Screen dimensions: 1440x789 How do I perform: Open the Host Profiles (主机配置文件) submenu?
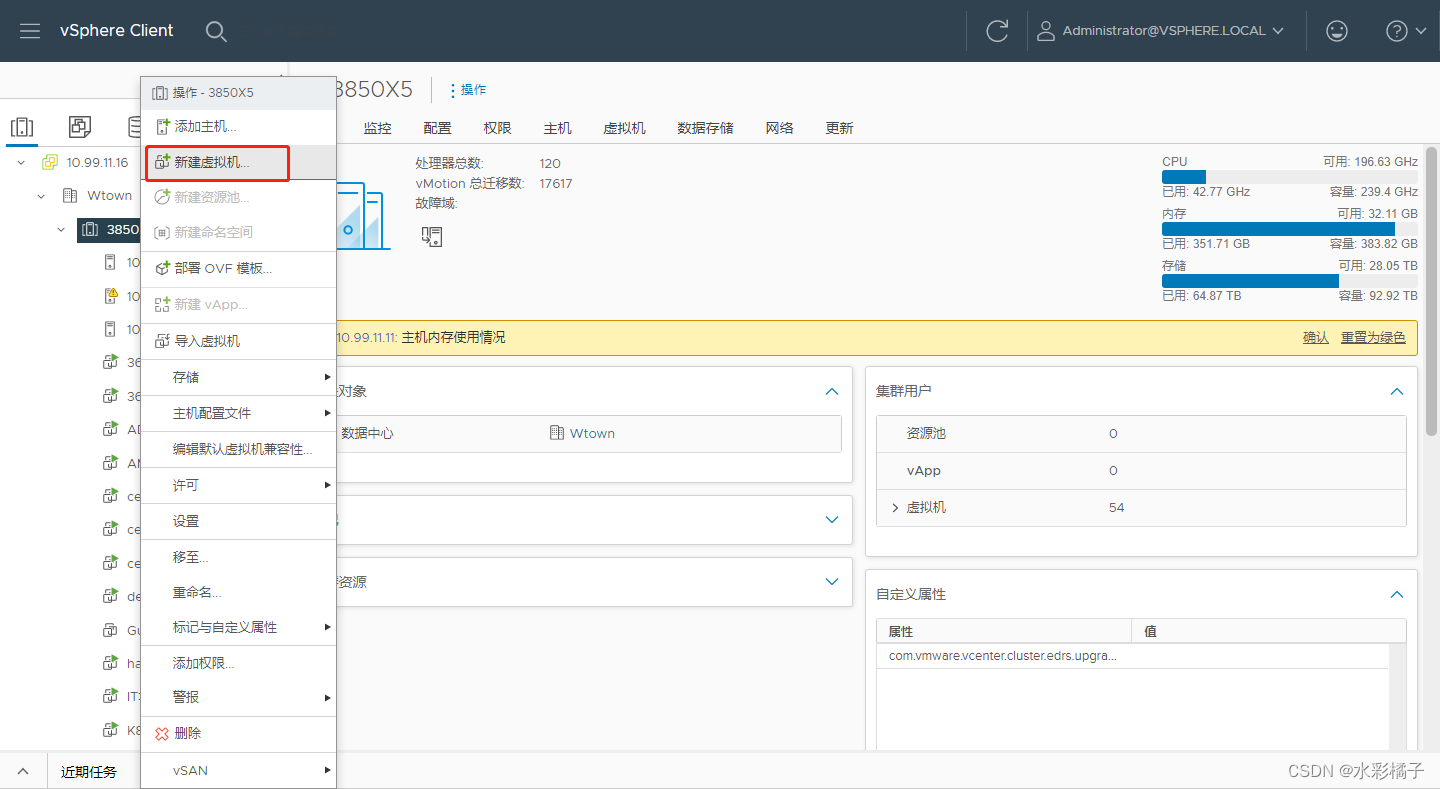pyautogui.click(x=238, y=413)
